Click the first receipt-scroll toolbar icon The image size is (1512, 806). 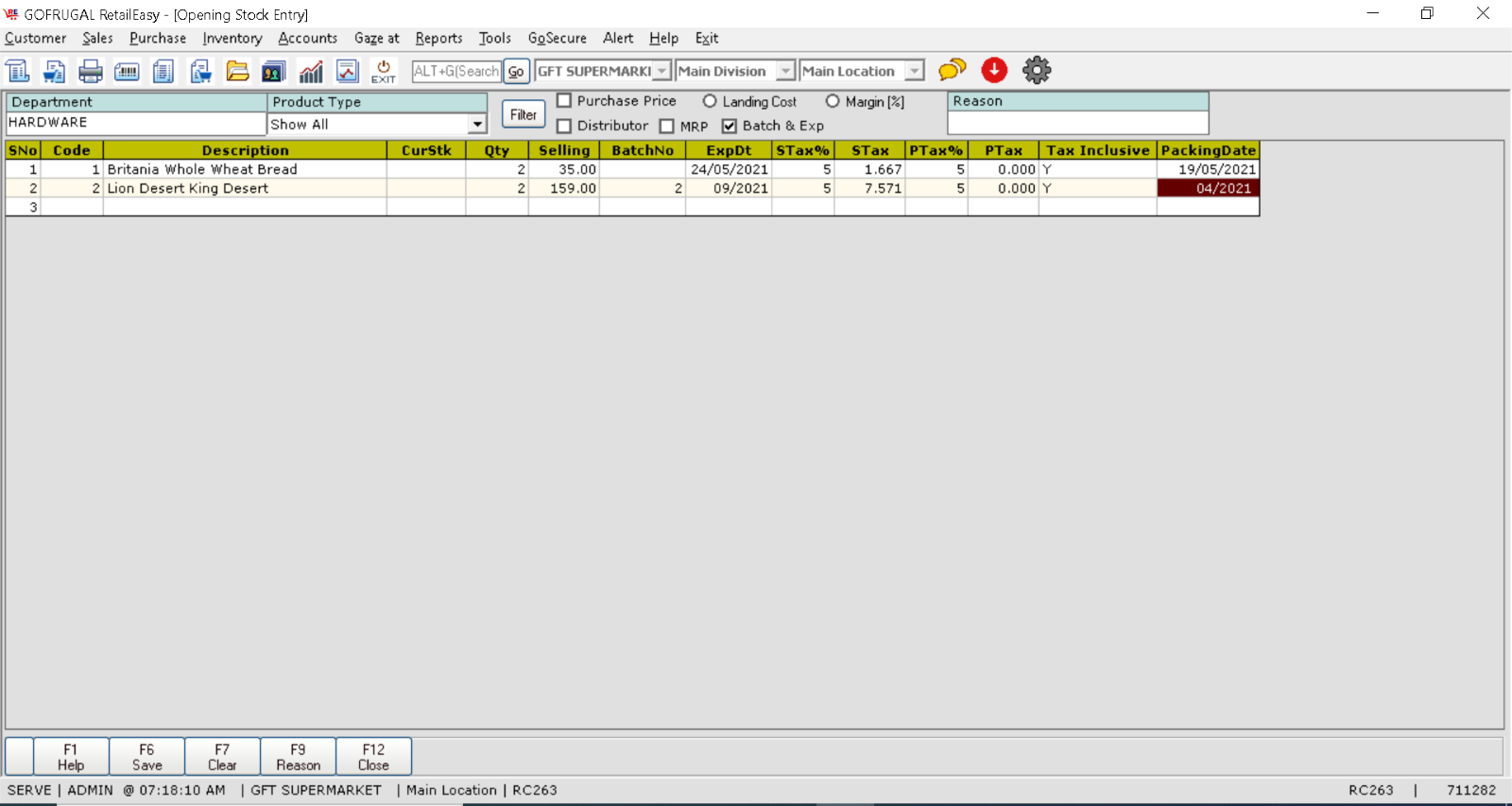coord(18,71)
